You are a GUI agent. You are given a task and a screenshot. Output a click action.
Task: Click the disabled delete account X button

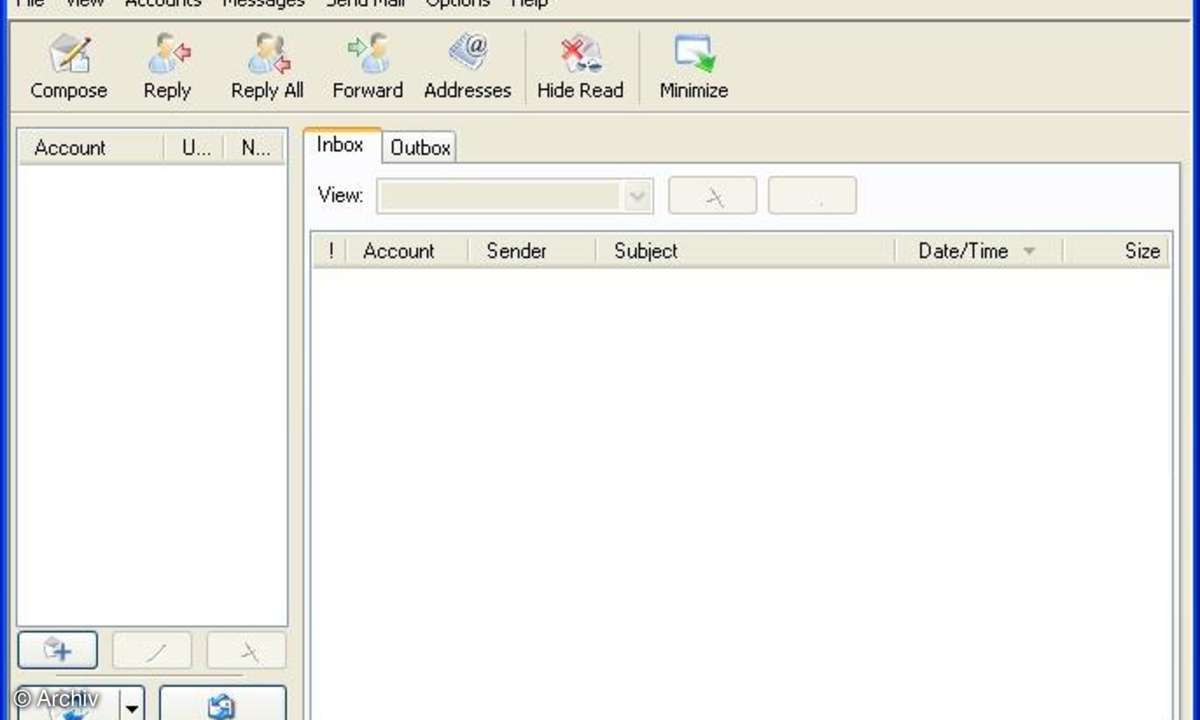pyautogui.click(x=246, y=651)
